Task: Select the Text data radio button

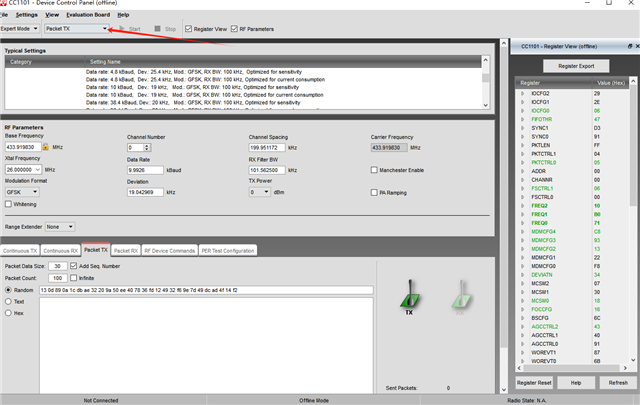Action: tap(8, 301)
